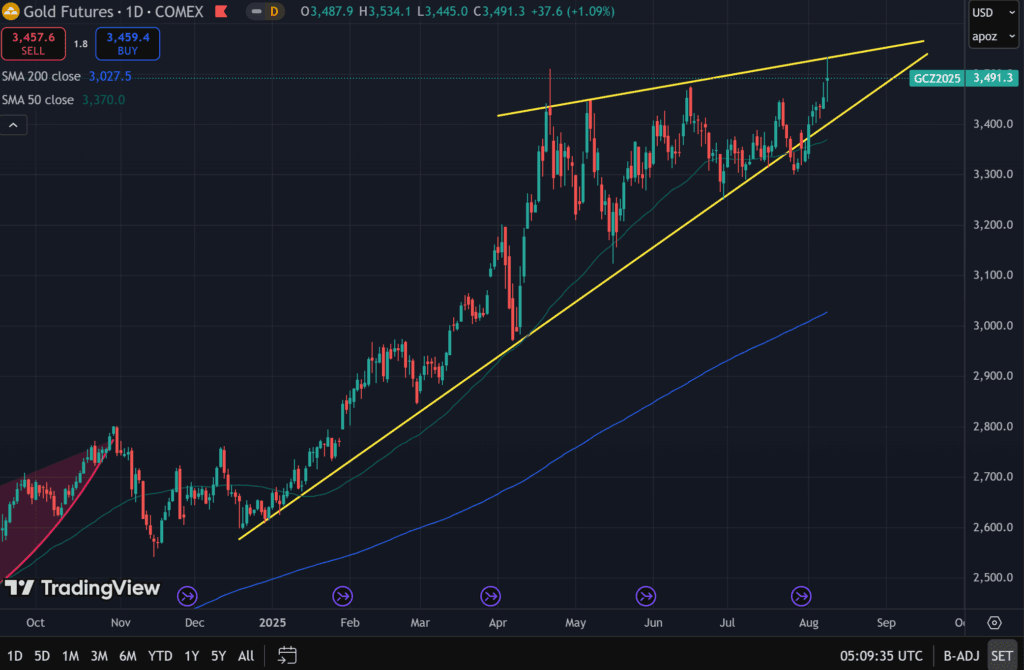1024x670 pixels.
Task: Open chart settings hexagon icon at axis corner
Action: coord(994,622)
